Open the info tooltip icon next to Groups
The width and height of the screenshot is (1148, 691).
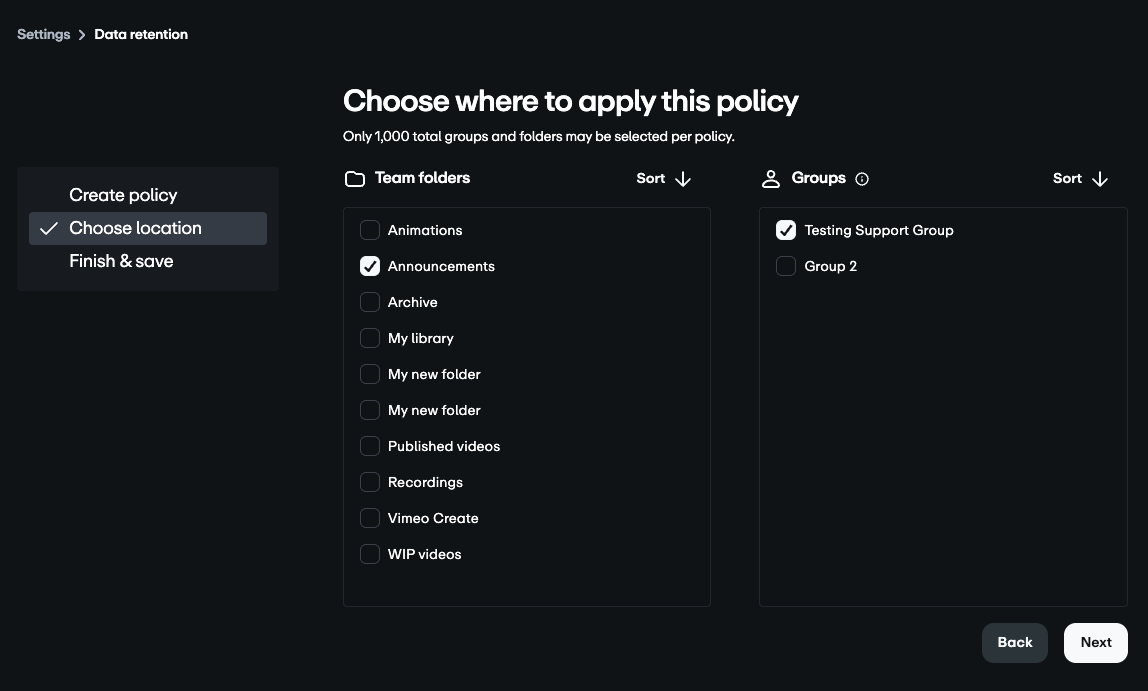(x=861, y=178)
